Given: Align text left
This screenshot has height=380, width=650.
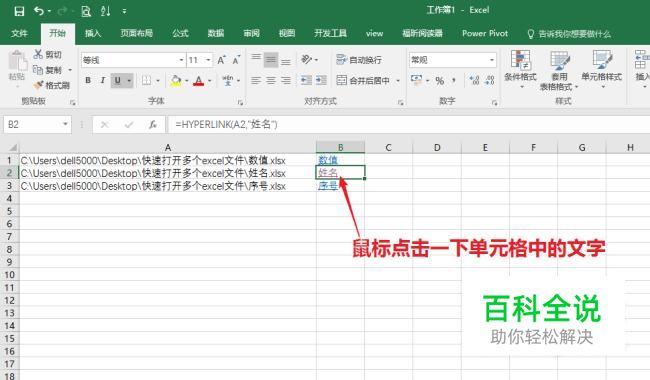Looking at the screenshot, I should coord(256,80).
